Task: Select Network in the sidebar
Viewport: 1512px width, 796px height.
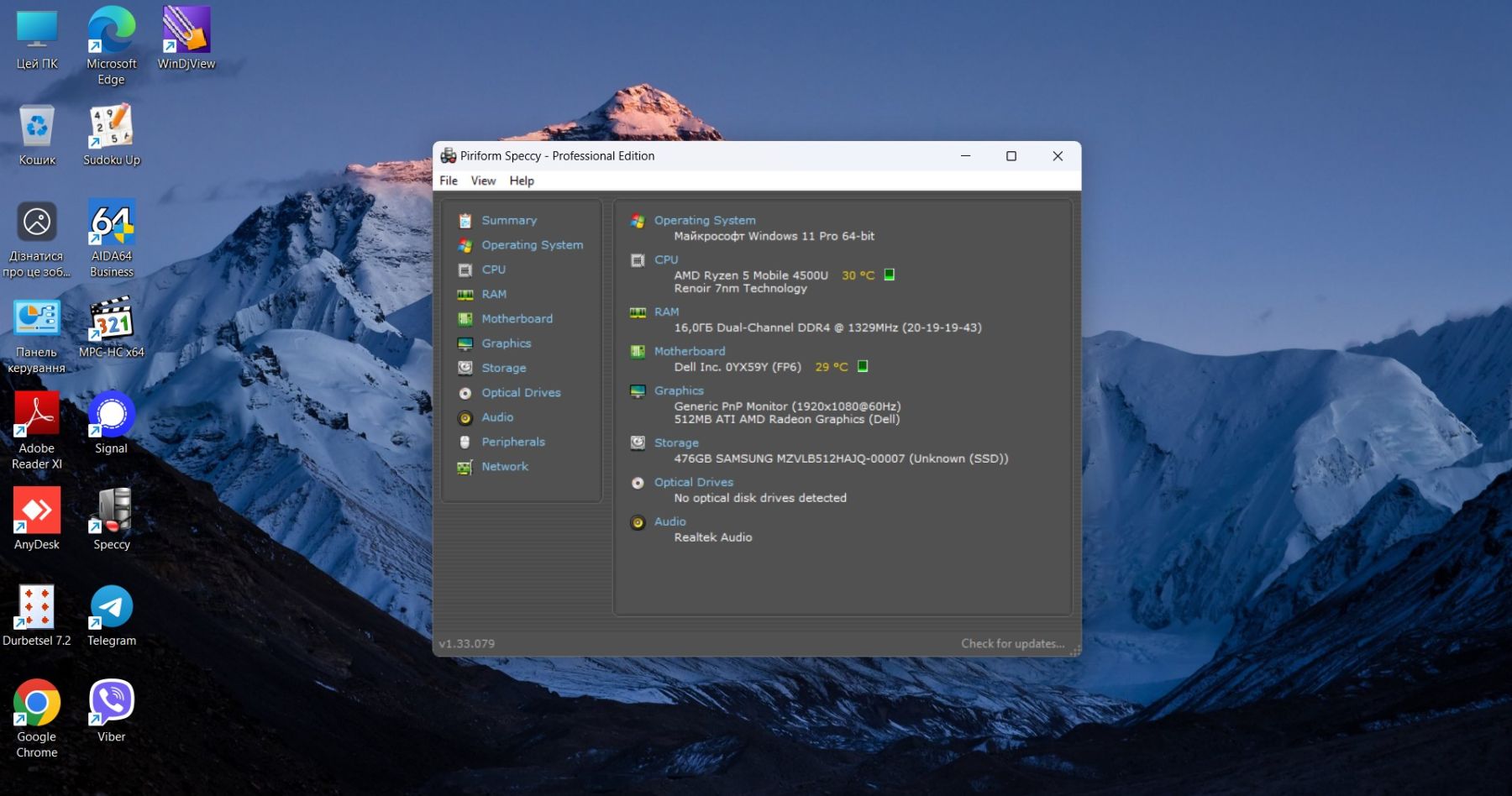Action: (505, 466)
